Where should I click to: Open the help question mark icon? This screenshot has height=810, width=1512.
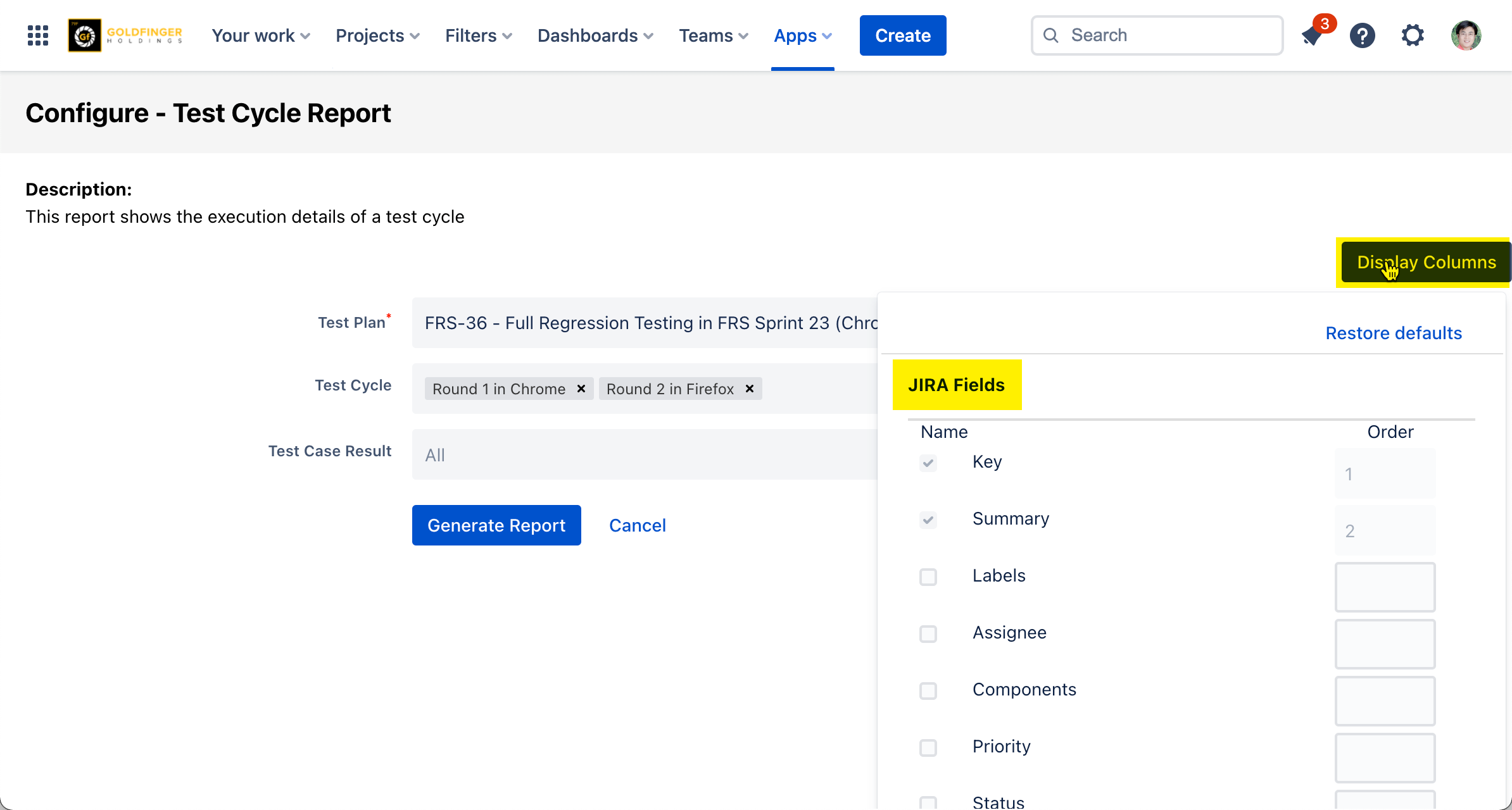[1362, 35]
